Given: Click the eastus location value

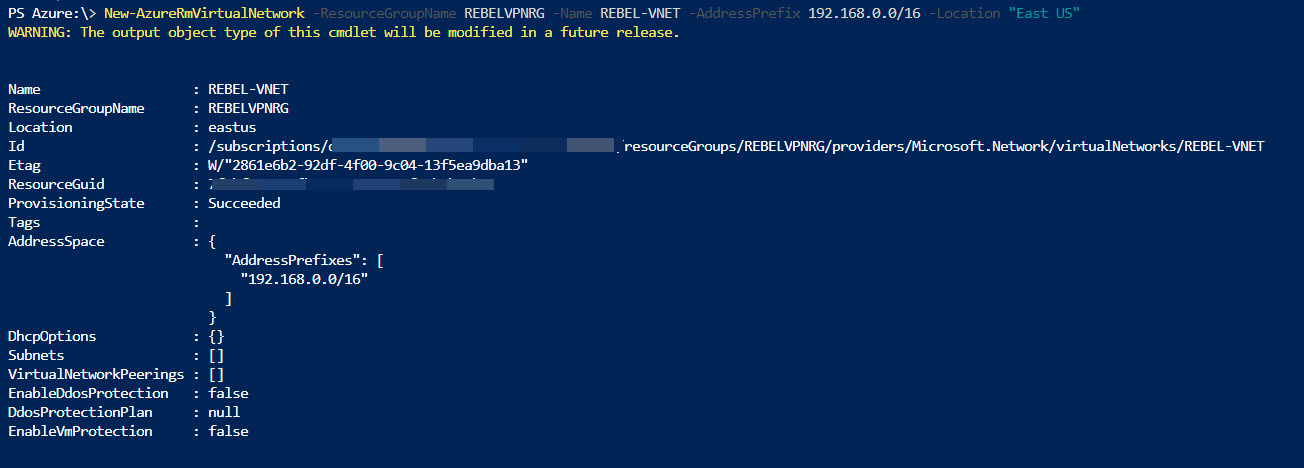Looking at the screenshot, I should 232,127.
